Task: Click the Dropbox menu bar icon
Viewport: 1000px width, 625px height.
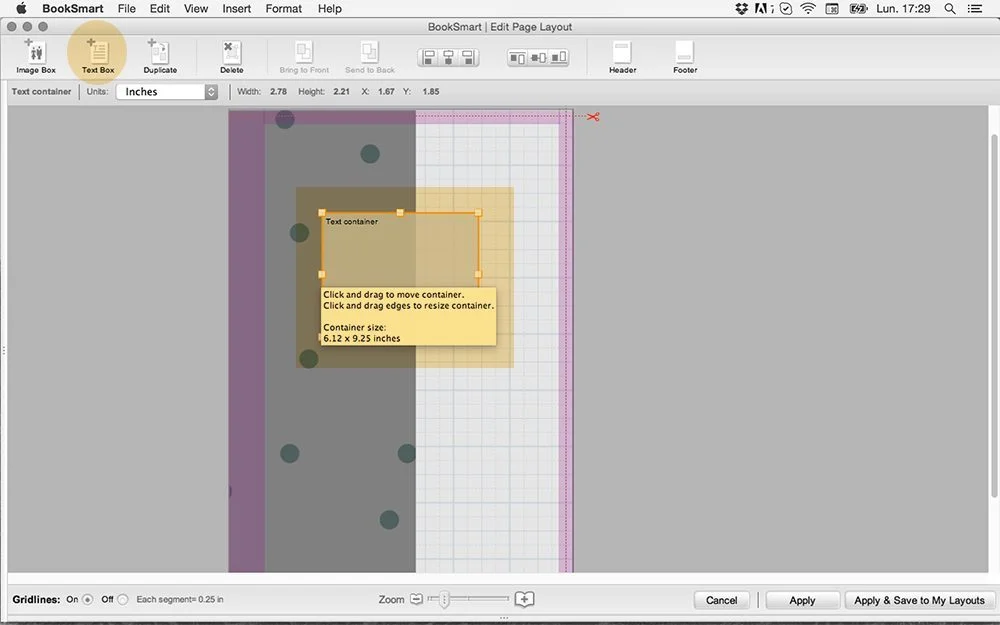Action: pyautogui.click(x=741, y=8)
